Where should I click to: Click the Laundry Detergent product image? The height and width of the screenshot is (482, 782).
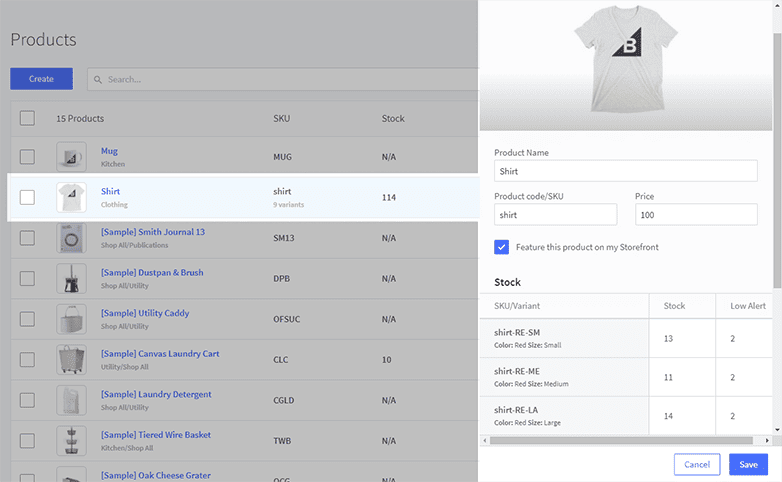click(71, 401)
